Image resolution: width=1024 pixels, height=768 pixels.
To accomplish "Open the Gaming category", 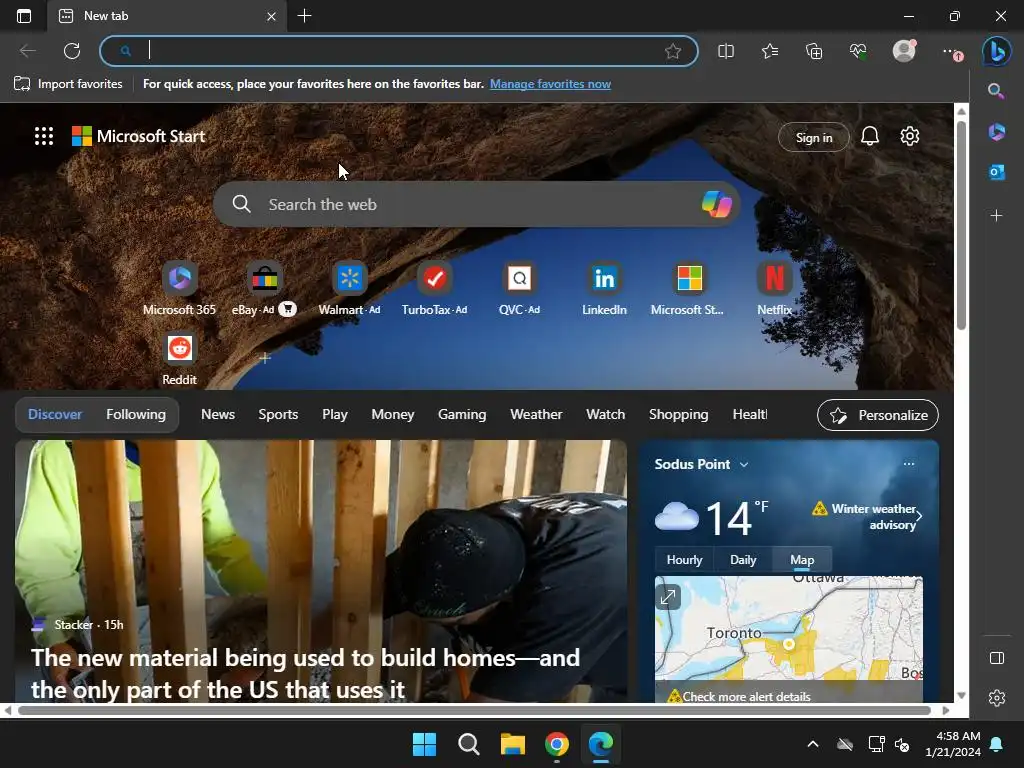I will [x=462, y=415].
